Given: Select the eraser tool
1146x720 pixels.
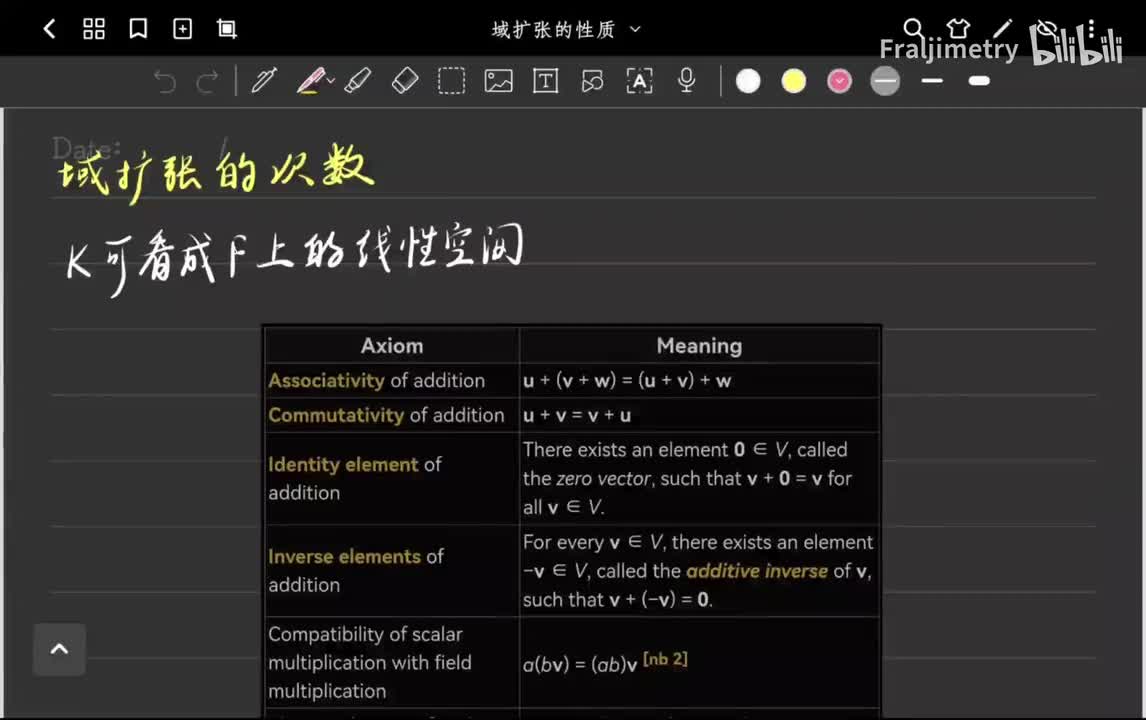Looking at the screenshot, I should pyautogui.click(x=404, y=80).
